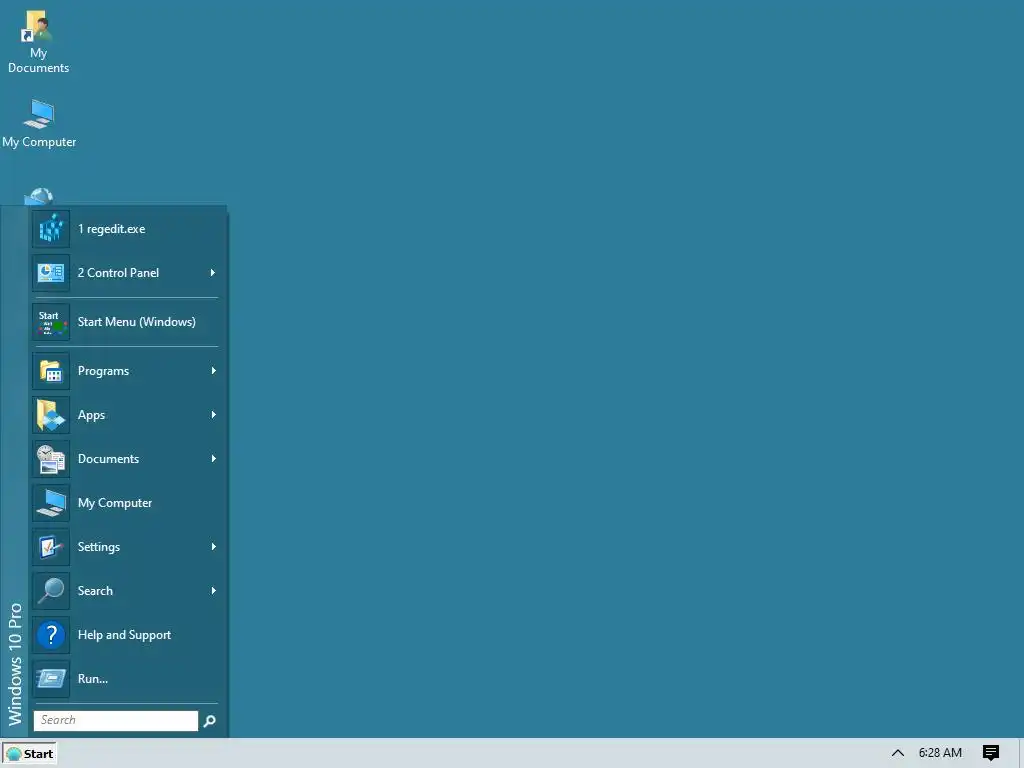The width and height of the screenshot is (1024, 768).
Task: Open the Settings menu label
Action: (99, 547)
